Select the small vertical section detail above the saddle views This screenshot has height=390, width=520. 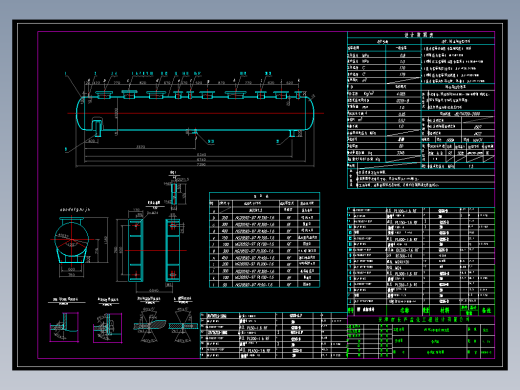point(174,194)
